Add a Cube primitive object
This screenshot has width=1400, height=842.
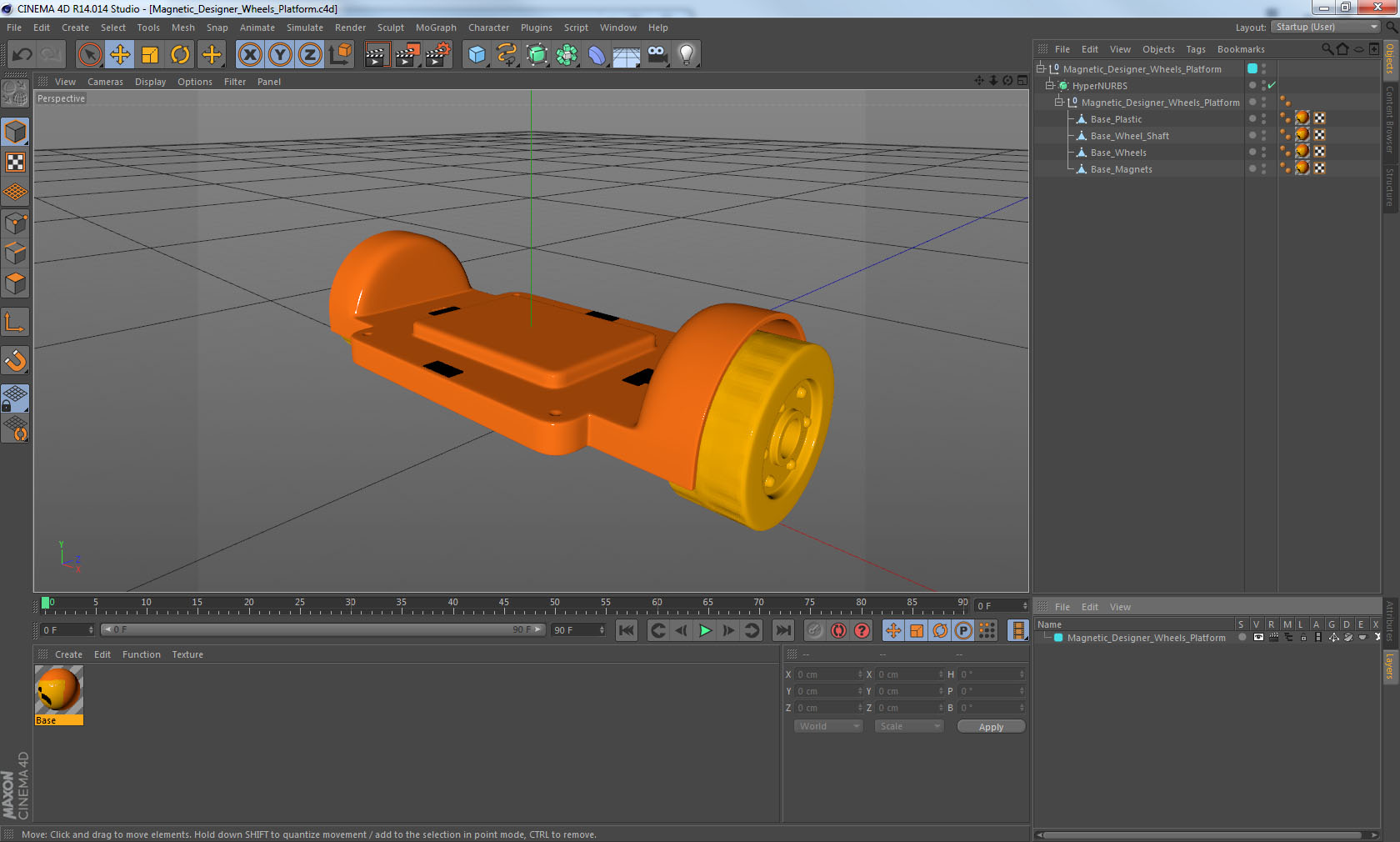[x=476, y=55]
